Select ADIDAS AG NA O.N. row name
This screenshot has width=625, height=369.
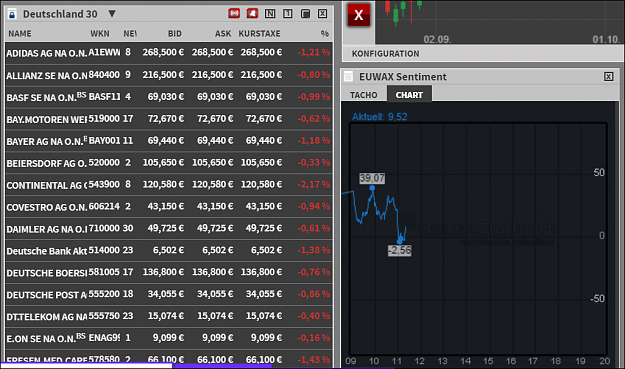point(47,53)
